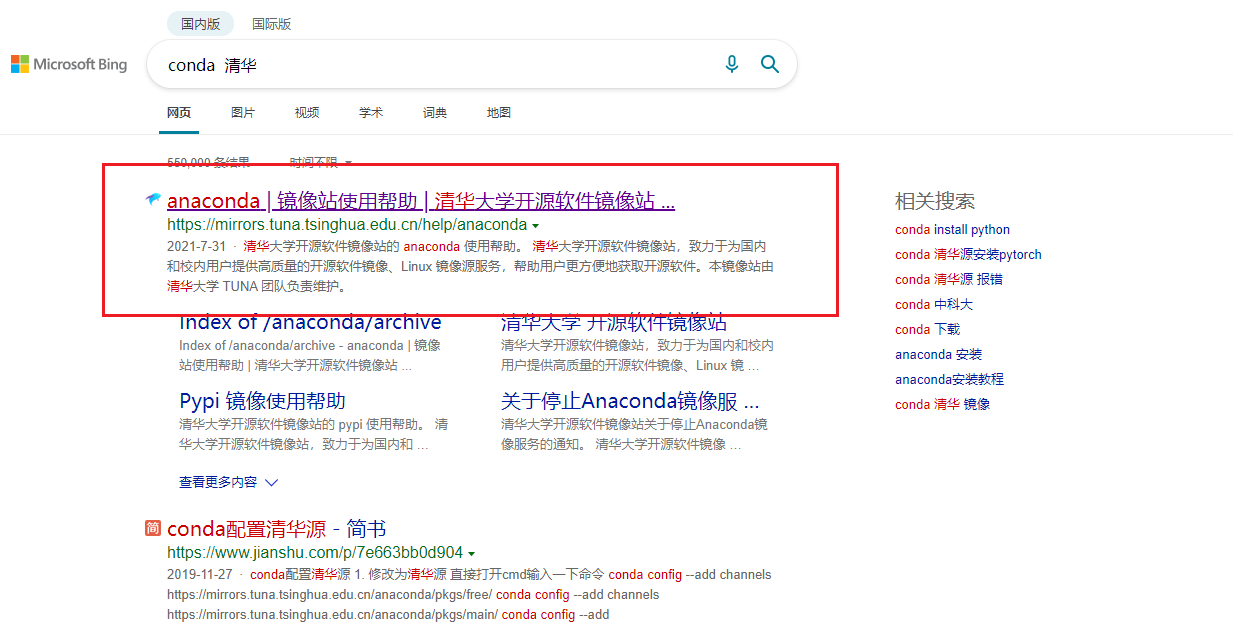Click related search anaconda安装教程
This screenshot has height=638, width=1233.
[949, 379]
